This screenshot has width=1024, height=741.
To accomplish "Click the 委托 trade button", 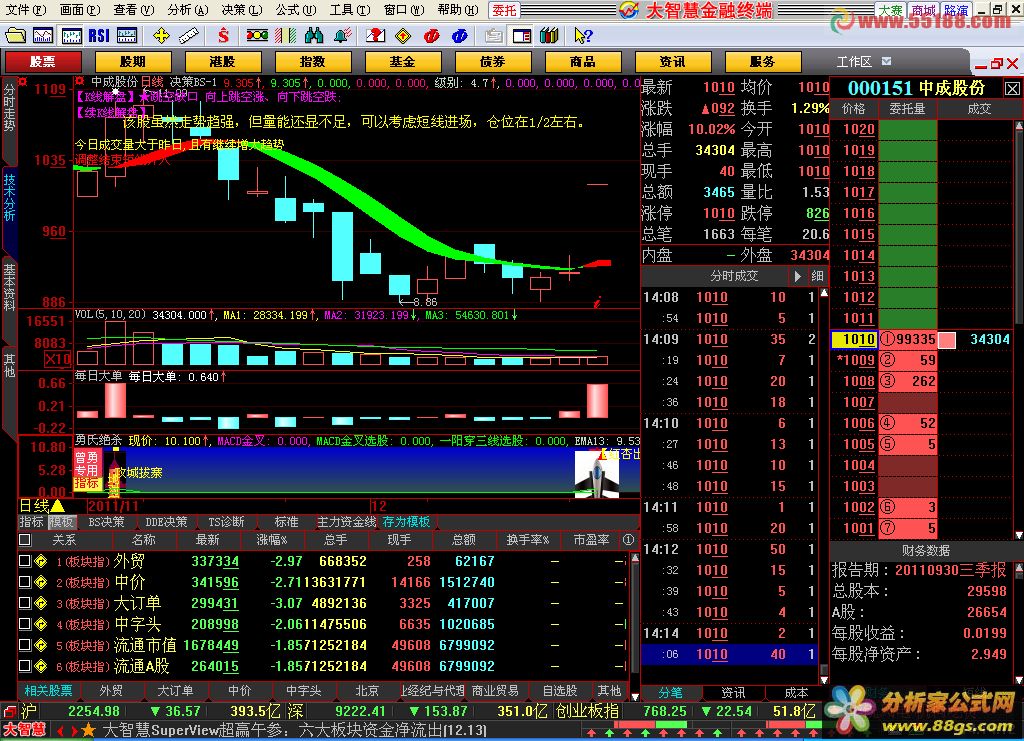I will (504, 10).
